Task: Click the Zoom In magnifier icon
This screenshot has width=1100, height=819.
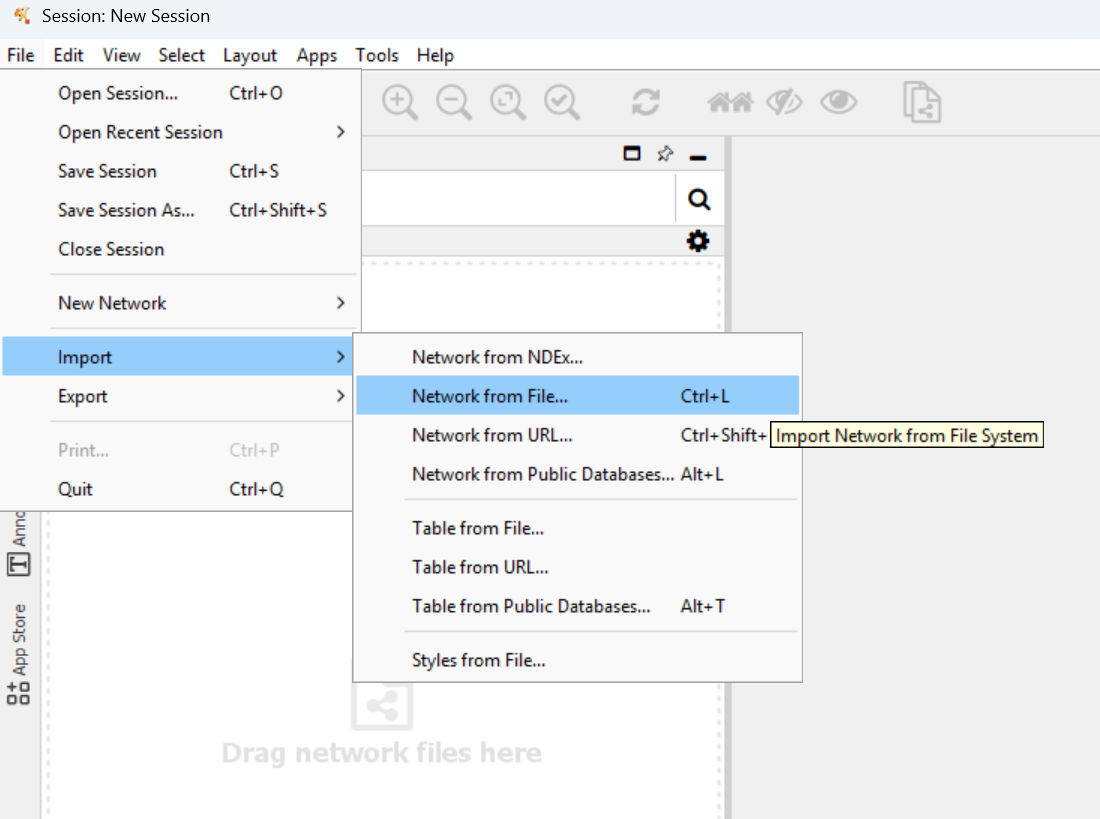Action: (400, 102)
